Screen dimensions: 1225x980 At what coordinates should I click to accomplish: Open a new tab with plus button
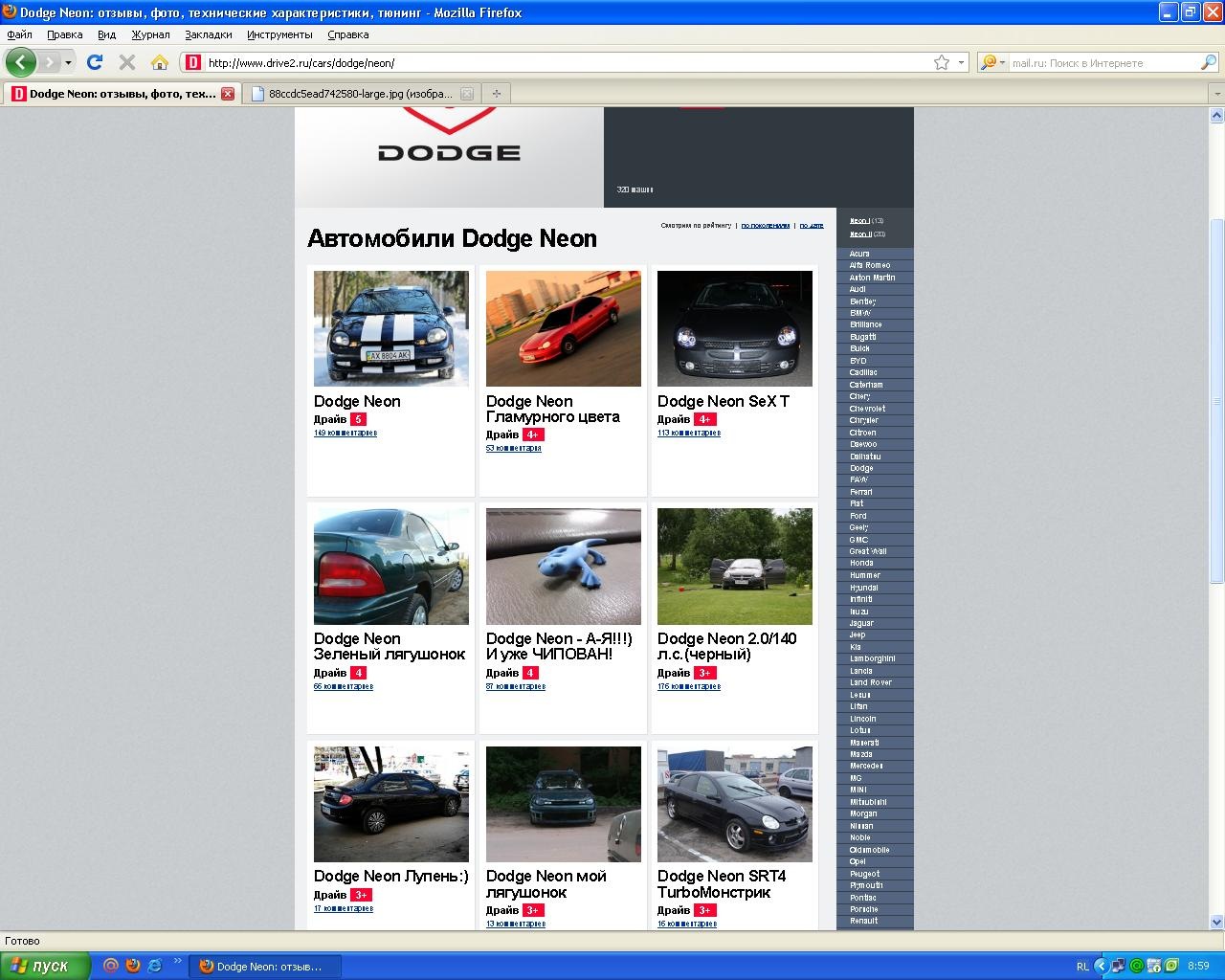point(496,94)
